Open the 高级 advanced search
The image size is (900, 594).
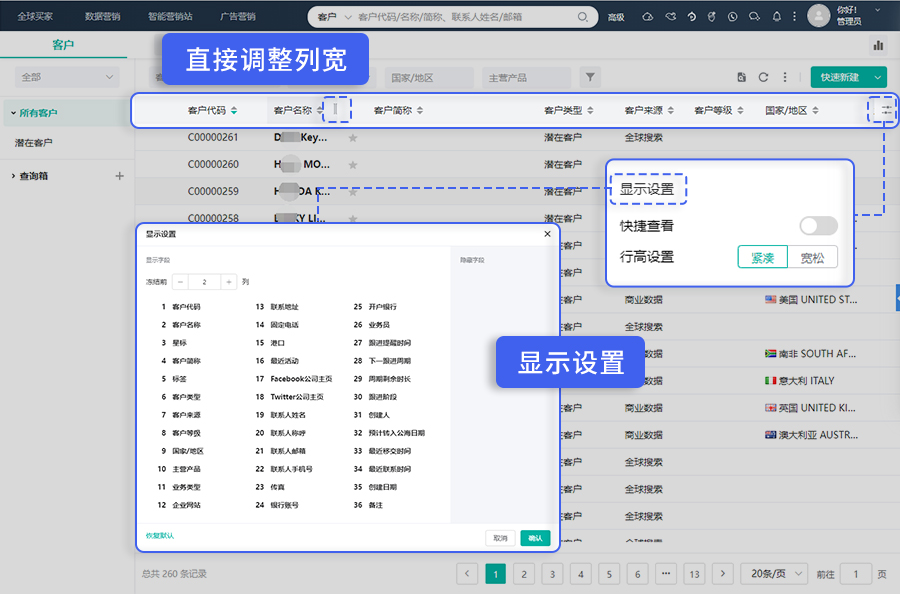(616, 17)
